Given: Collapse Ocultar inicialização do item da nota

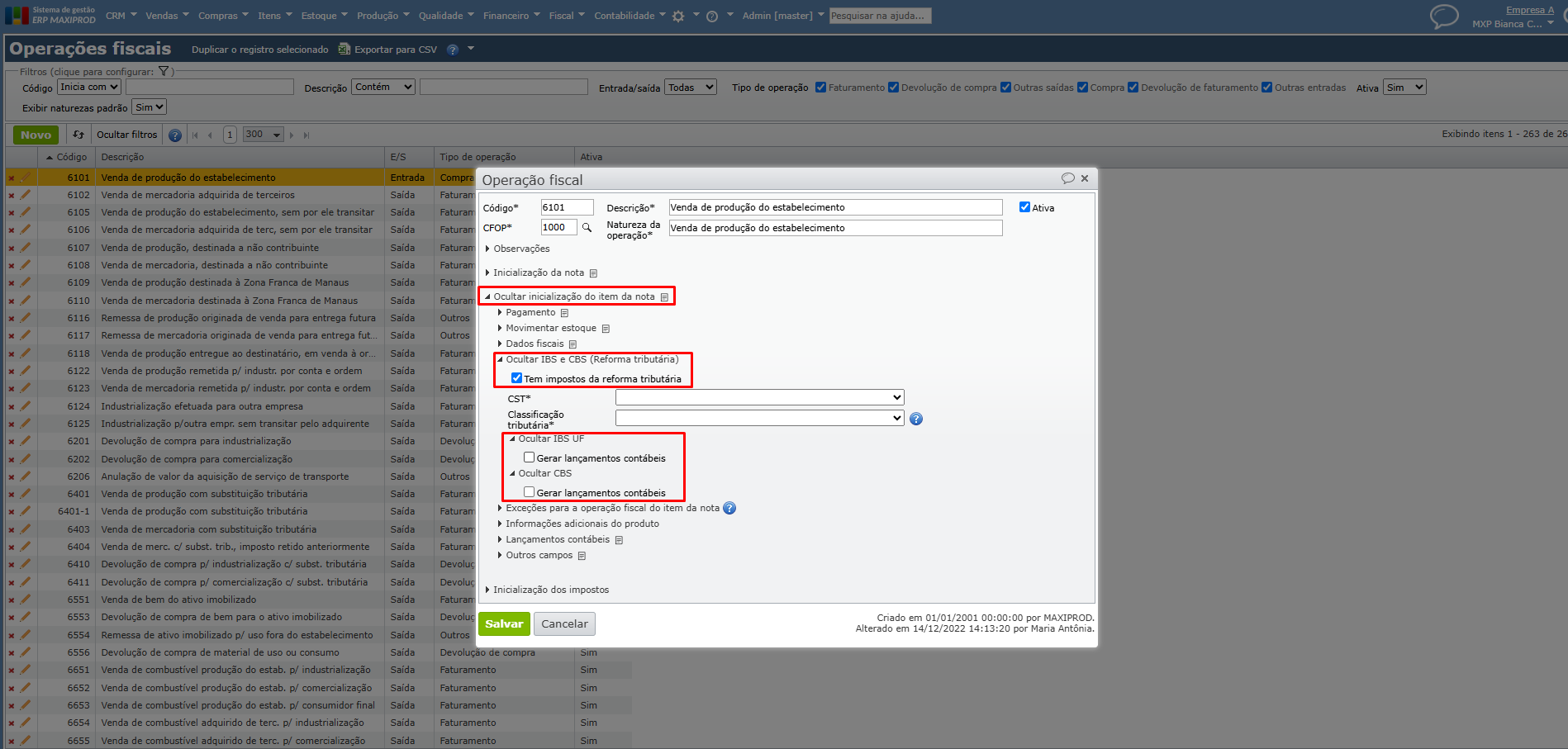Looking at the screenshot, I should (x=570, y=296).
